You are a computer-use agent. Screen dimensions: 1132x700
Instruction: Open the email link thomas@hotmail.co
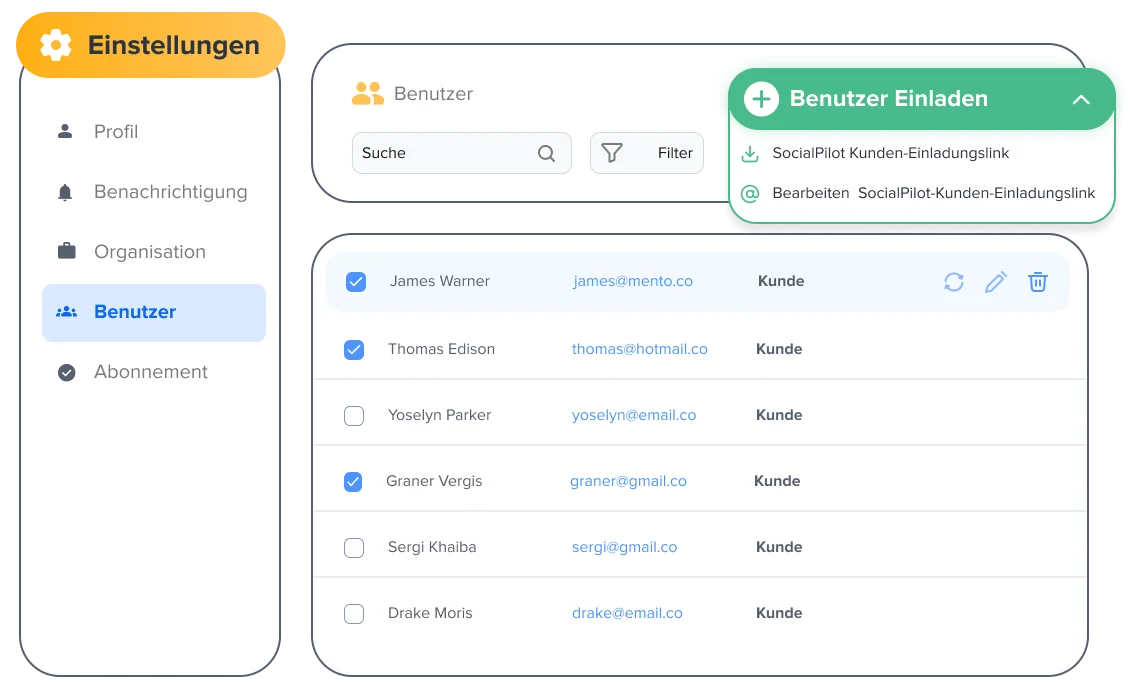tap(639, 349)
